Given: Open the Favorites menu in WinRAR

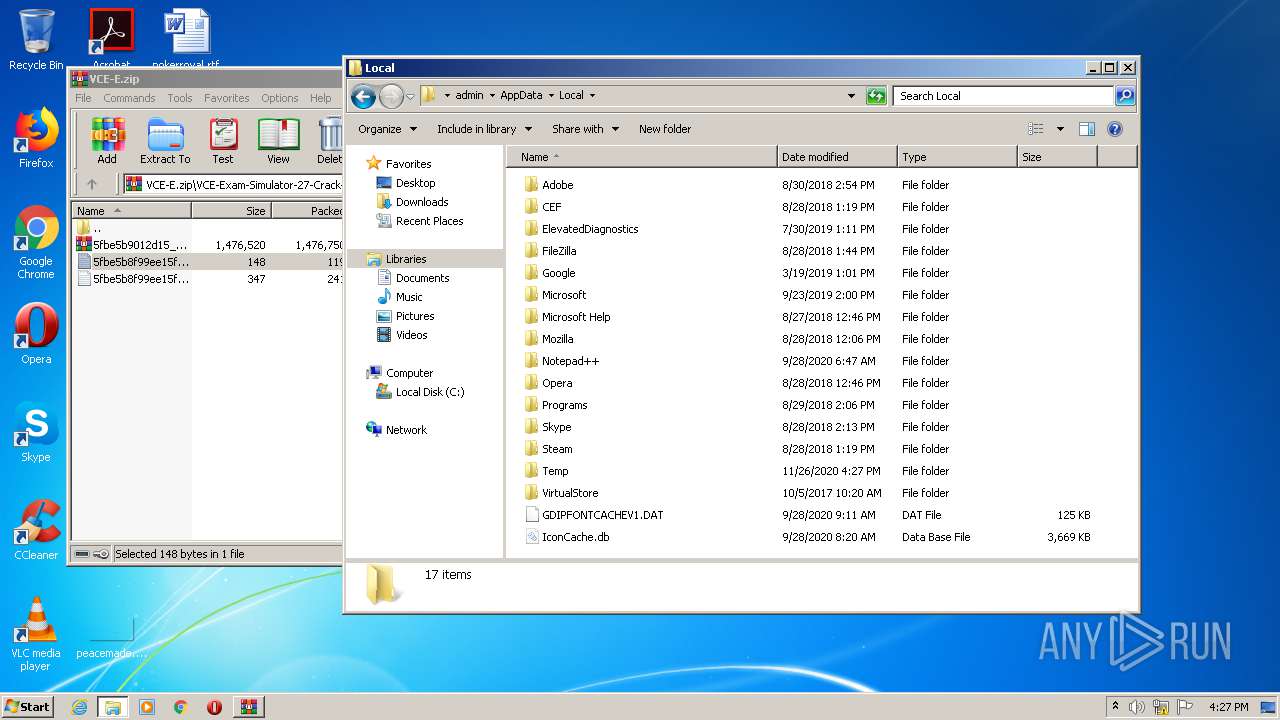Looking at the screenshot, I should pos(227,98).
